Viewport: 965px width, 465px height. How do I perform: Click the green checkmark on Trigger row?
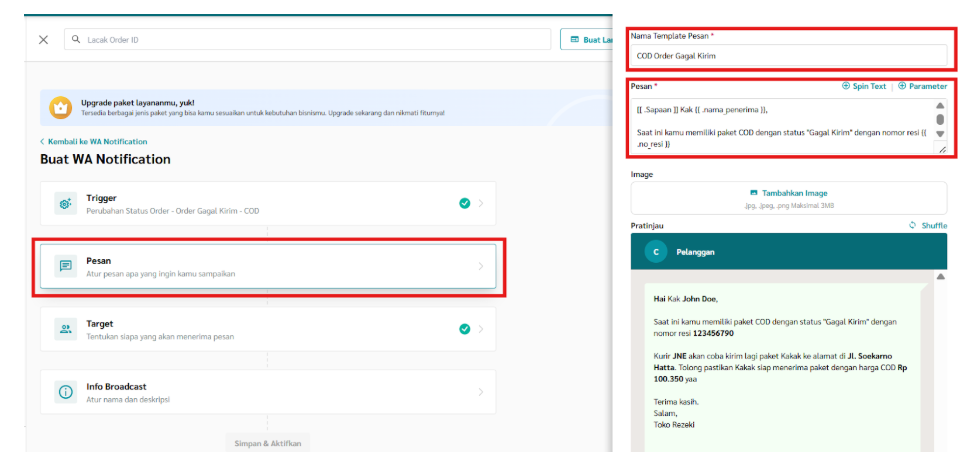click(465, 203)
